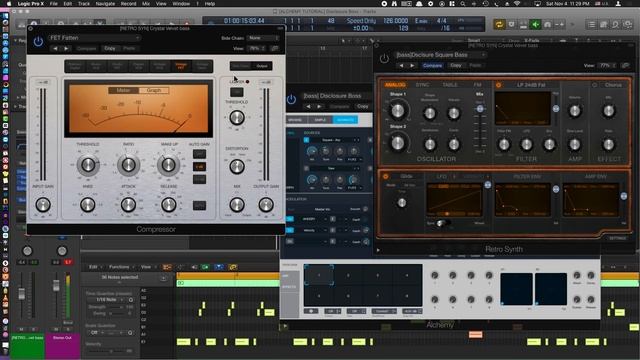
Task: Click Copy in the Compressor header
Action: (x=109, y=48)
